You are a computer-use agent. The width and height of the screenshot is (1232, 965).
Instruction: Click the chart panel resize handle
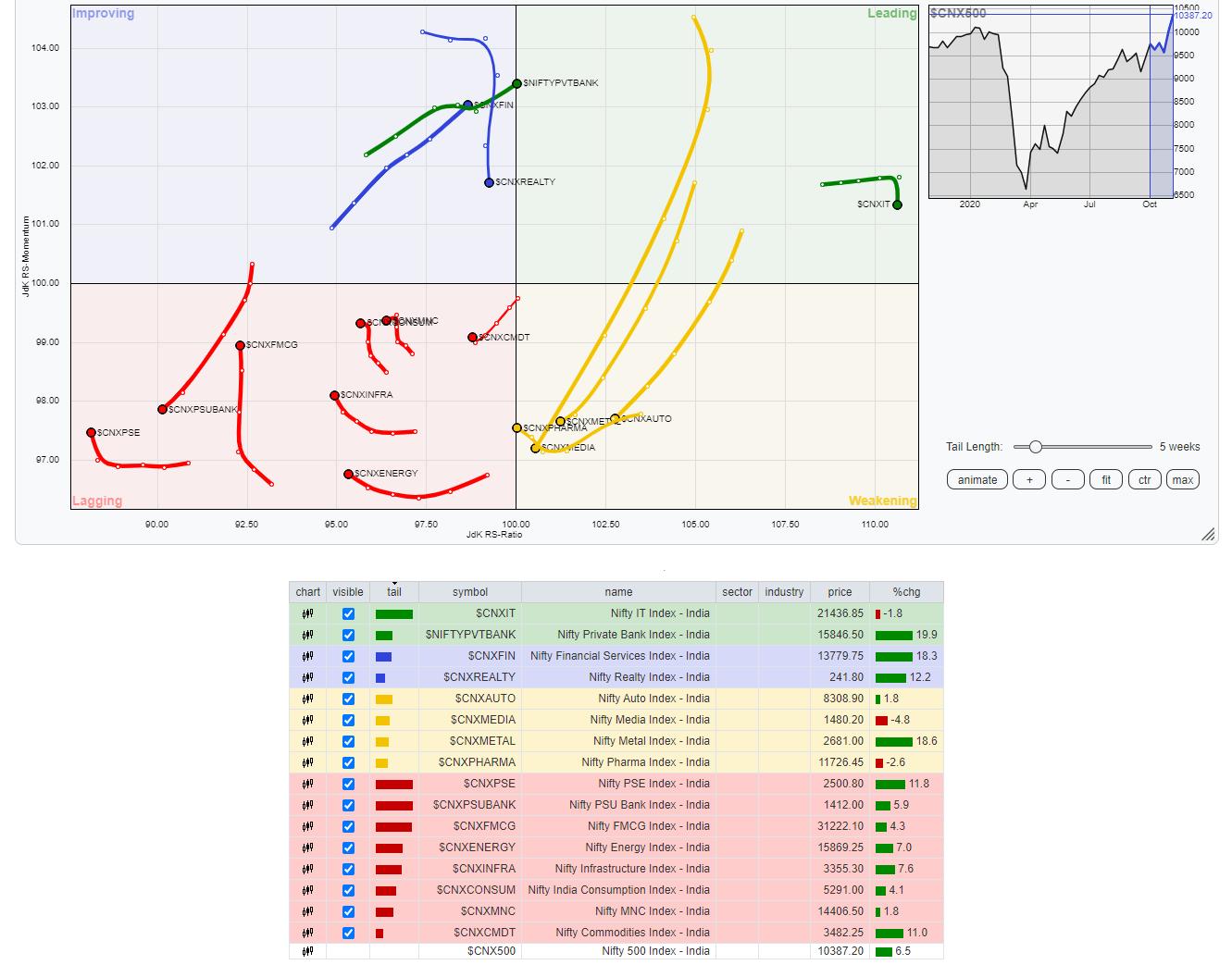pos(1208,535)
